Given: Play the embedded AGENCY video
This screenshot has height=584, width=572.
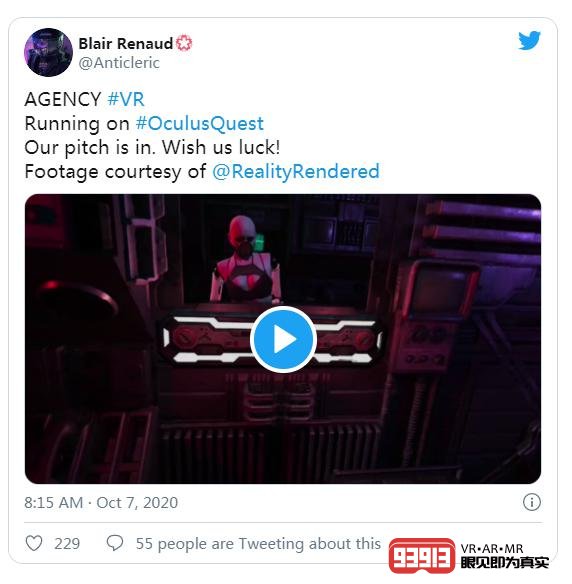Looking at the screenshot, I should tap(283, 339).
